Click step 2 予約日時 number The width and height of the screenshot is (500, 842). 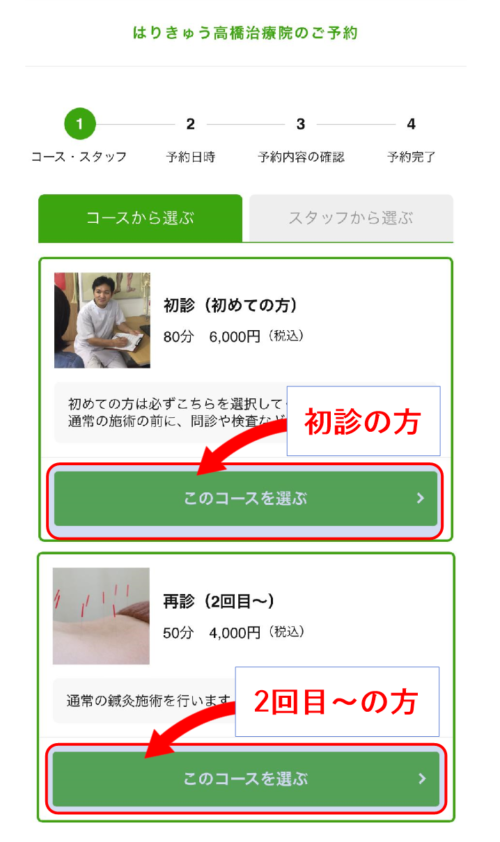click(x=191, y=124)
